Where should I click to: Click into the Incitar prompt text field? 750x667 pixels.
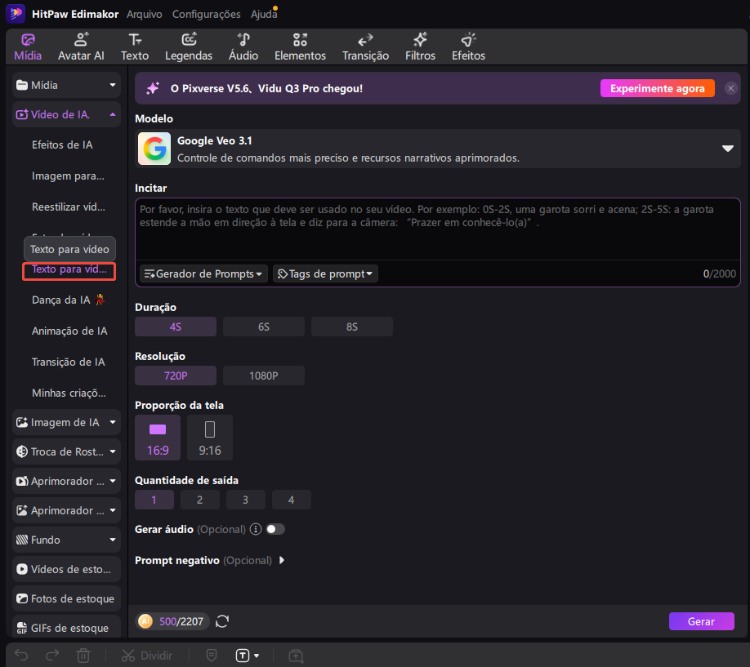(437, 230)
